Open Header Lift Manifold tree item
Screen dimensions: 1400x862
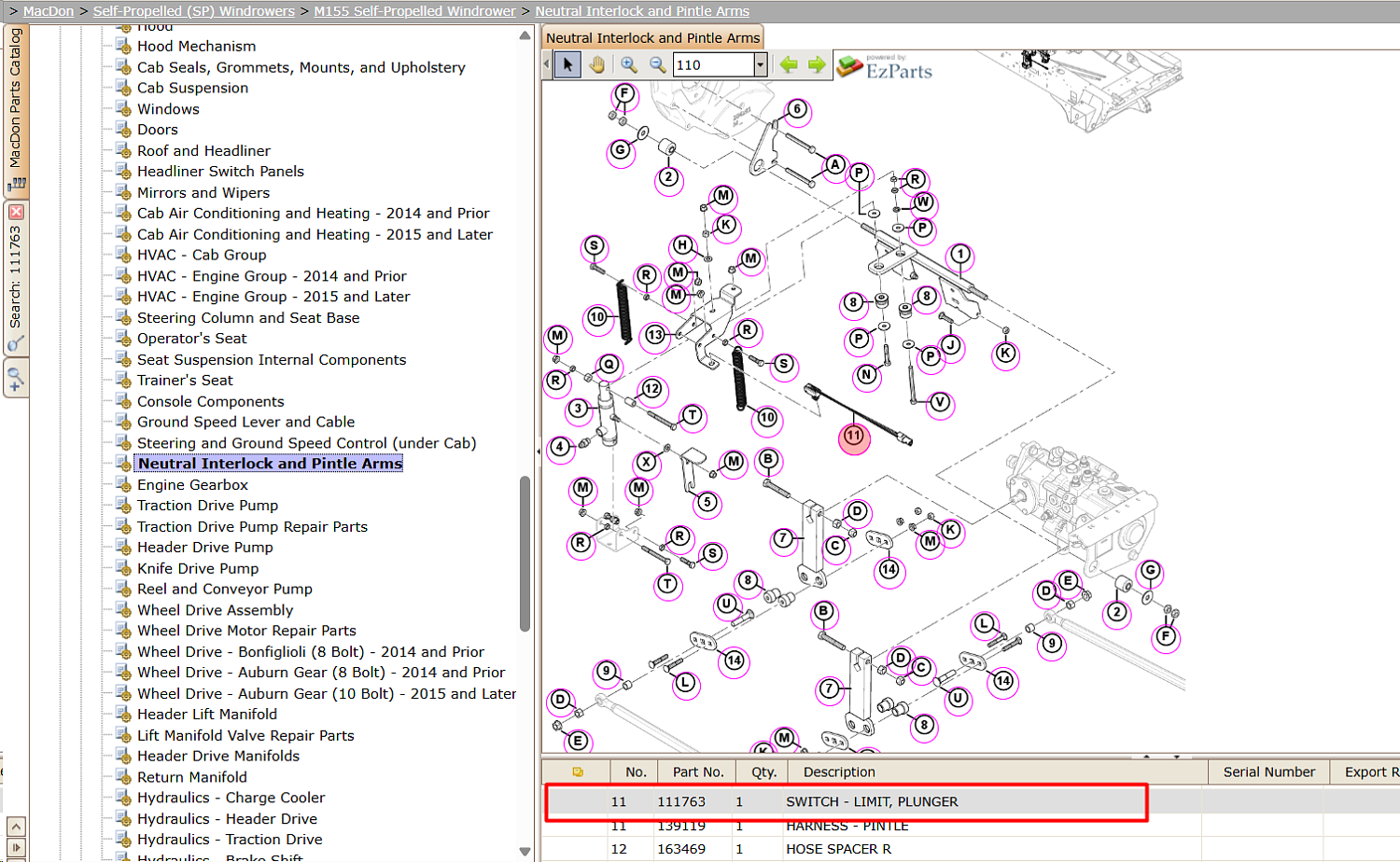pyautogui.click(x=207, y=714)
